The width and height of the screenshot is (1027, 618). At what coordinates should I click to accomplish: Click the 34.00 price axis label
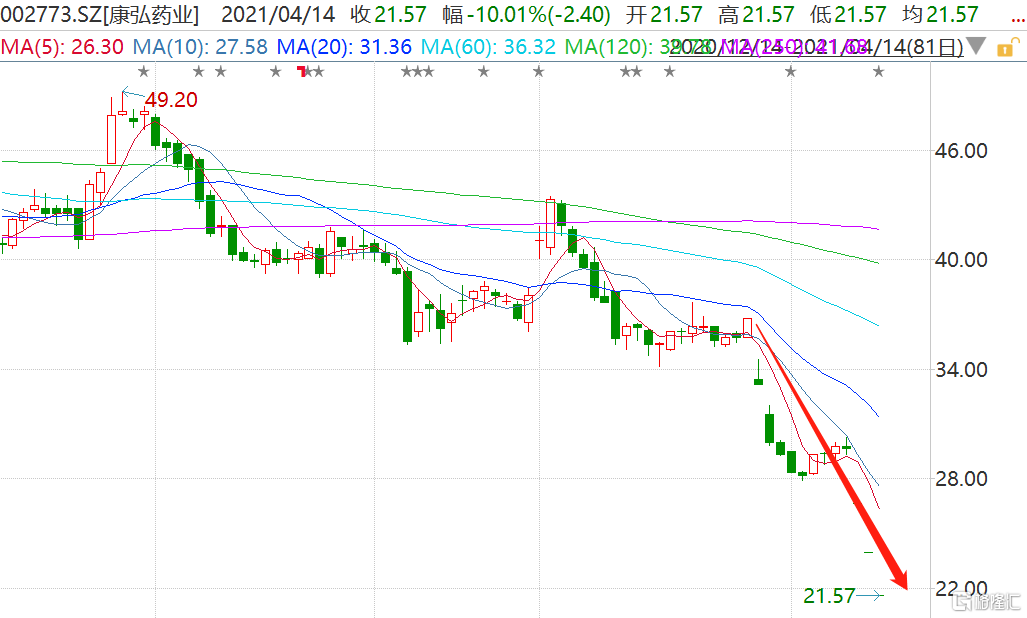(x=961, y=370)
